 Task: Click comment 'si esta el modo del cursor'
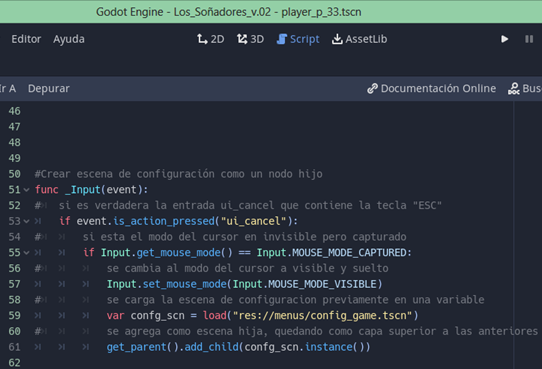(x=160, y=237)
